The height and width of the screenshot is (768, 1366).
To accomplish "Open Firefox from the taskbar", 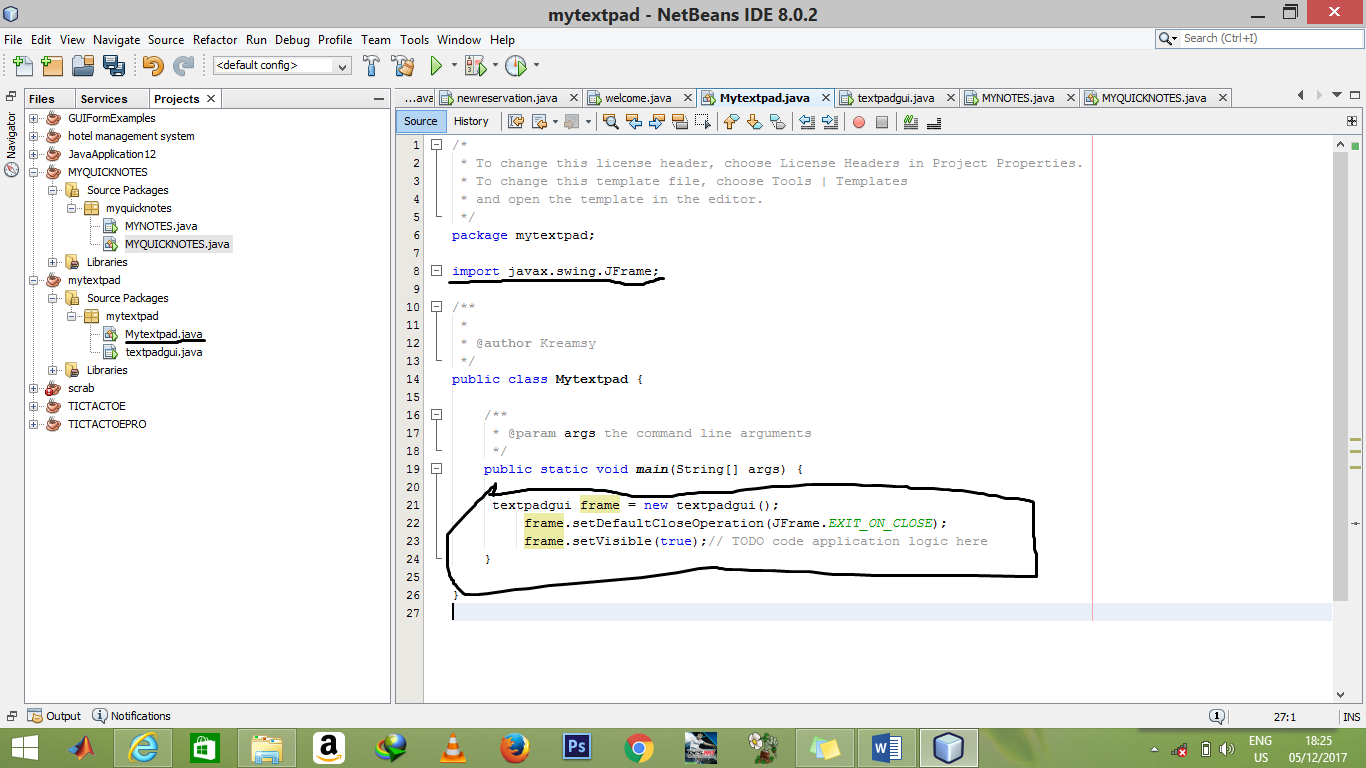I will click(514, 748).
